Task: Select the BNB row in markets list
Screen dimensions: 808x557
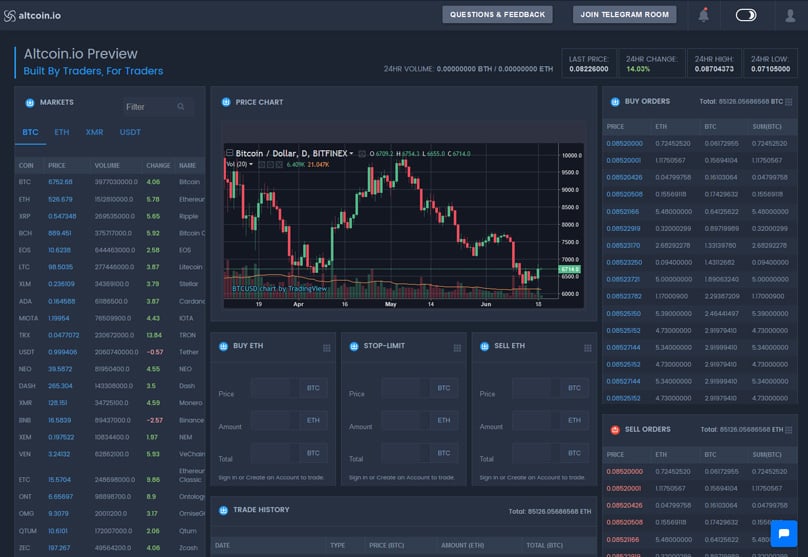Action: pyautogui.click(x=110, y=420)
